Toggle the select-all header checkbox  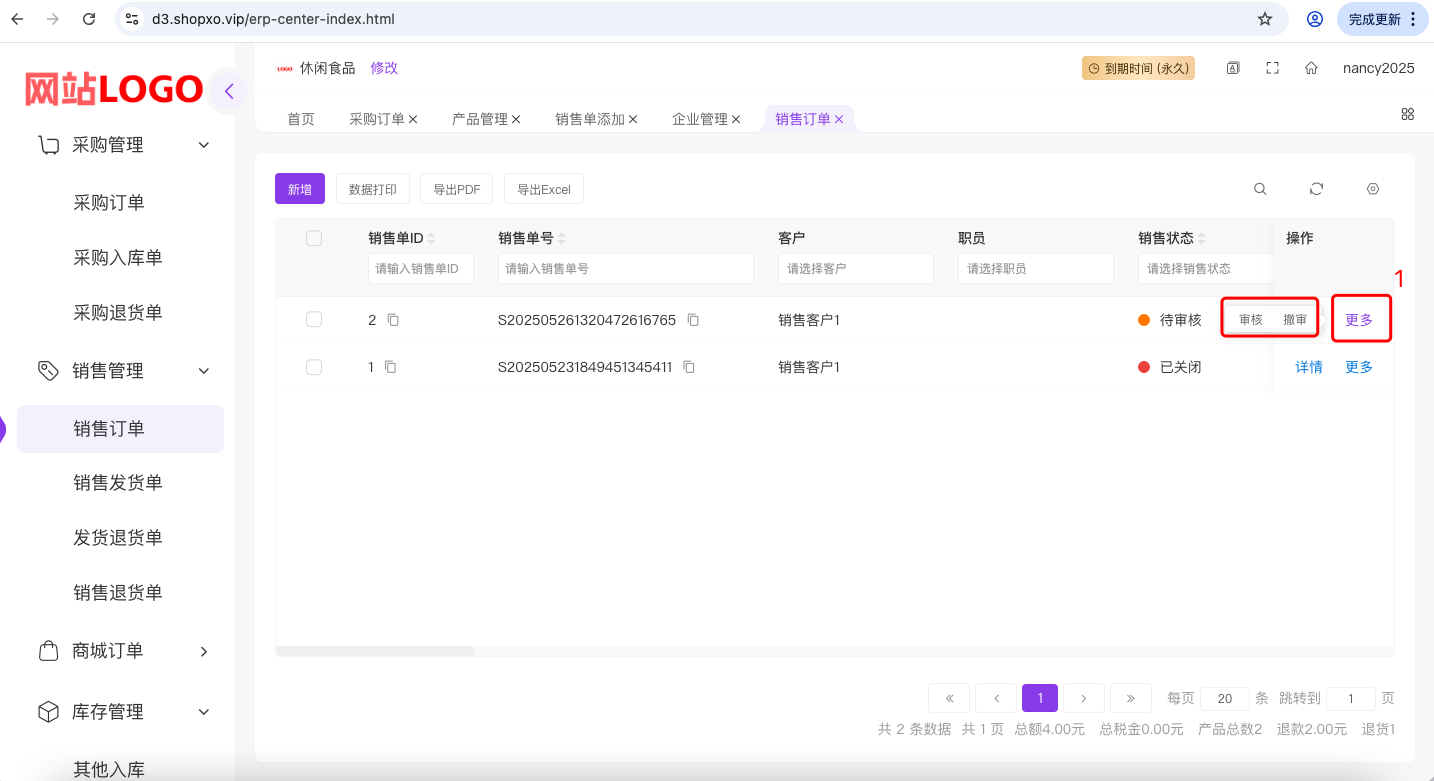click(314, 238)
